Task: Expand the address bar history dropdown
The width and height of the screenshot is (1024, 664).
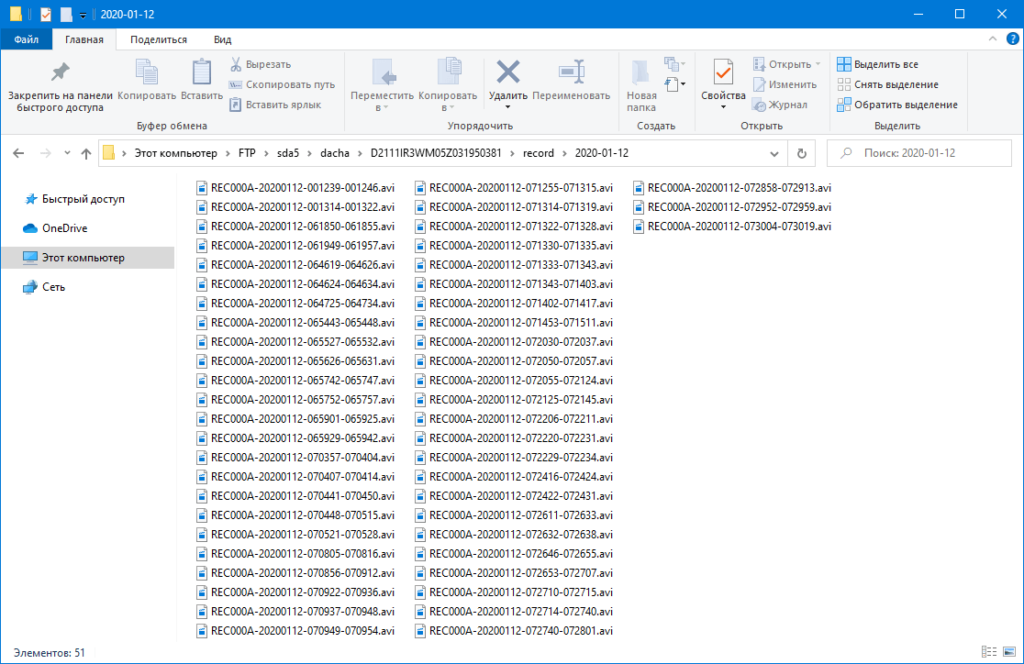Action: 773,154
